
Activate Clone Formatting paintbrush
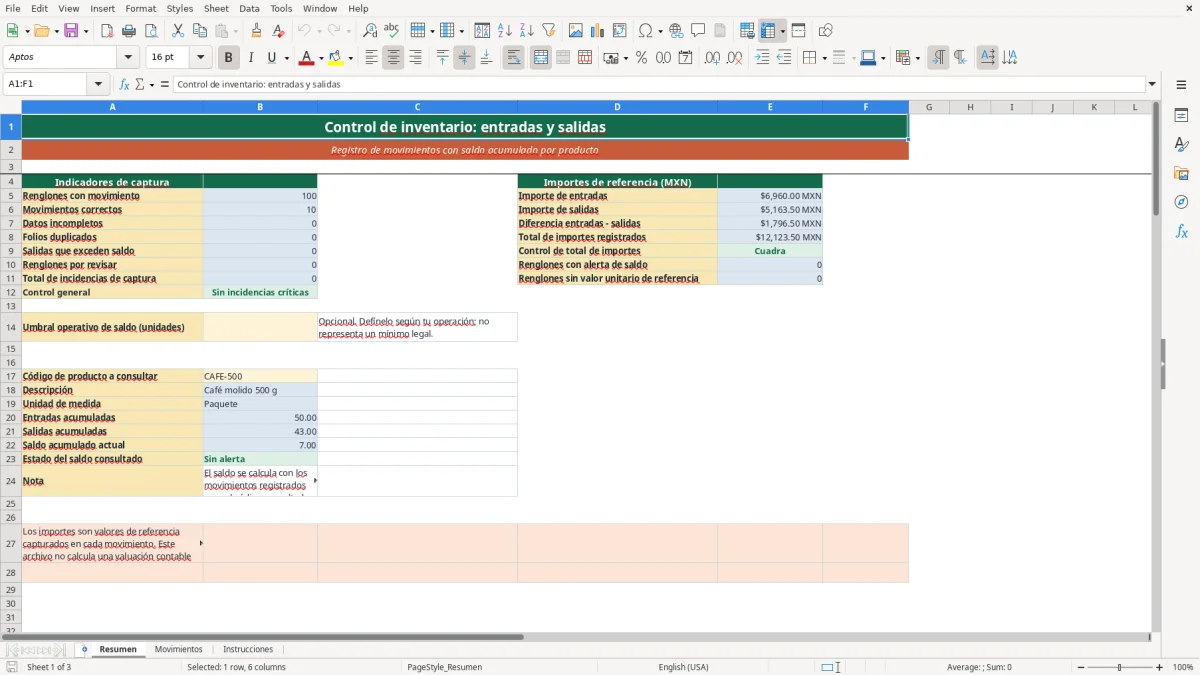pyautogui.click(x=257, y=31)
